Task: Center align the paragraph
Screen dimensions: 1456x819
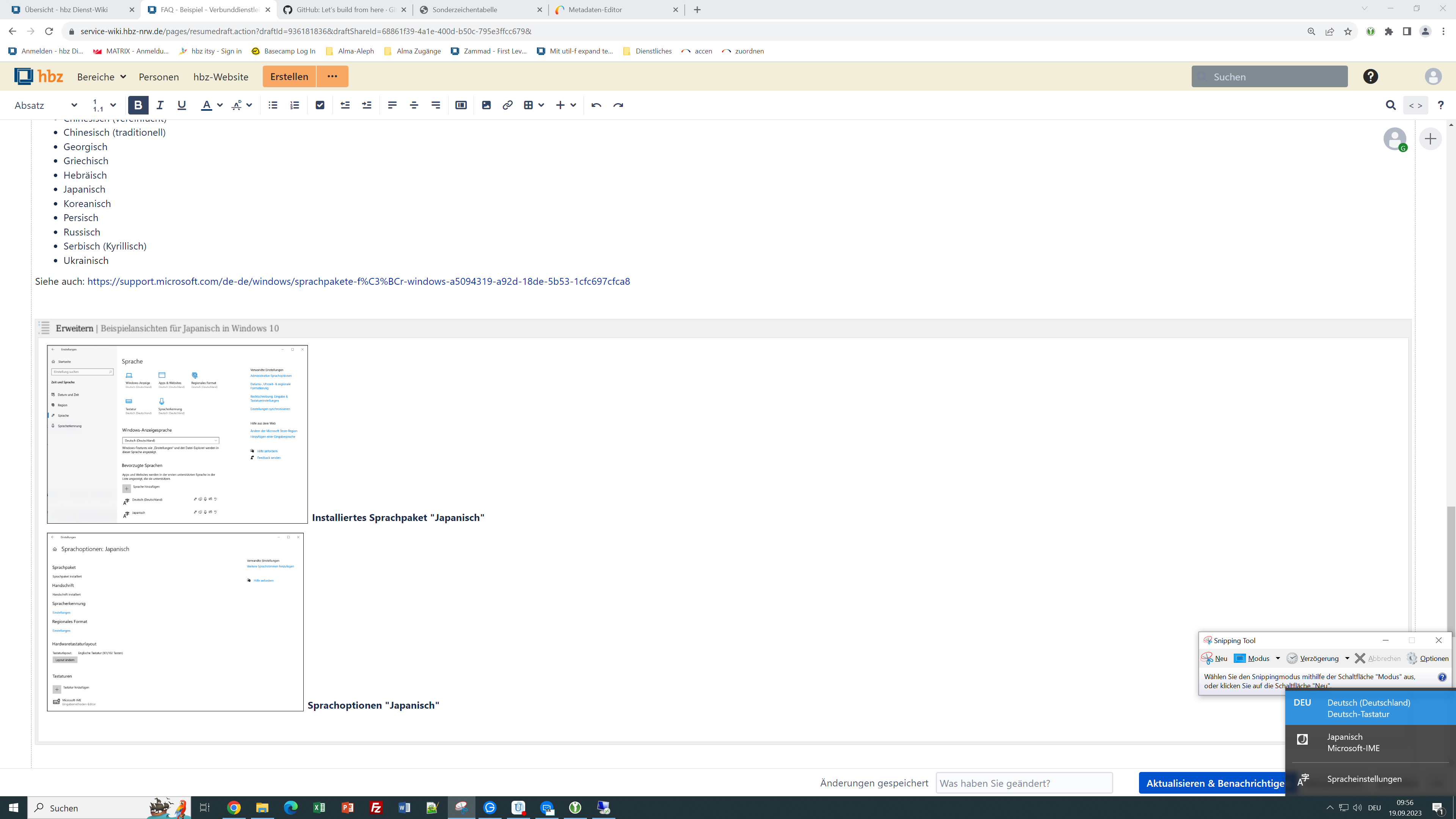Action: [414, 105]
